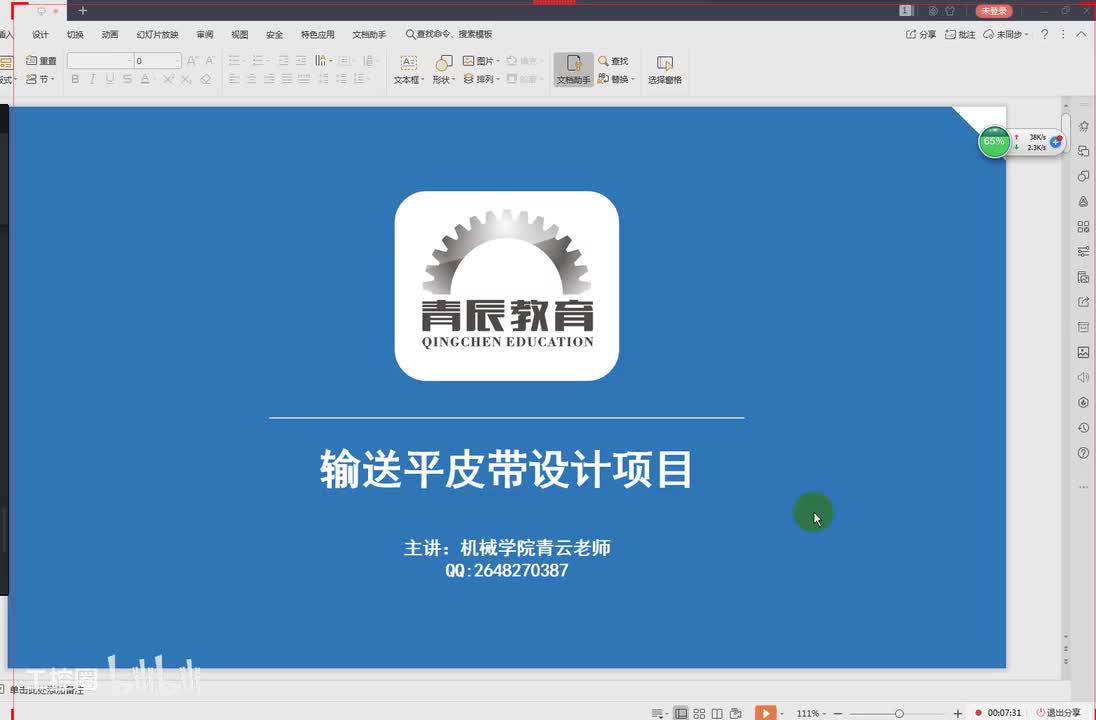Click the 查找 find button
The image size is (1096, 720).
(613, 61)
